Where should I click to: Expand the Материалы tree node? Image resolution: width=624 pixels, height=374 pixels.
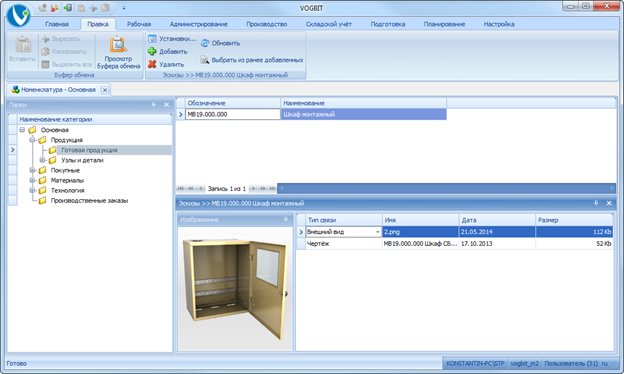pos(32,180)
